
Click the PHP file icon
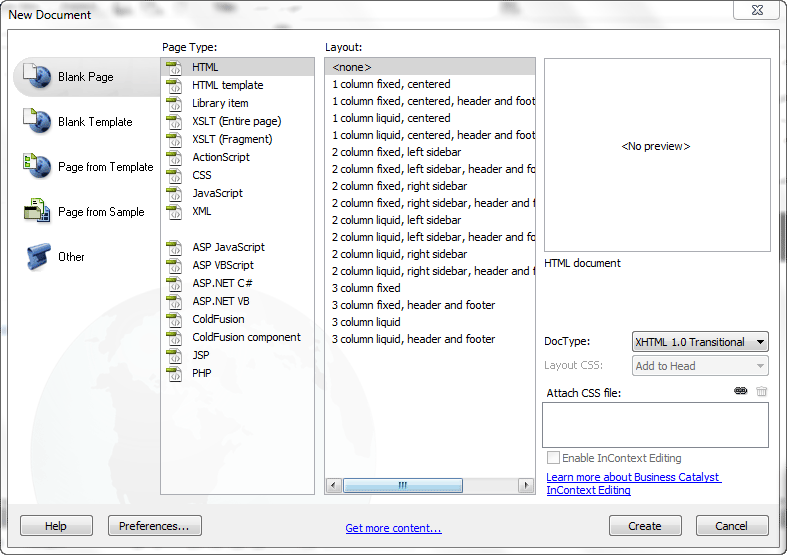point(174,374)
